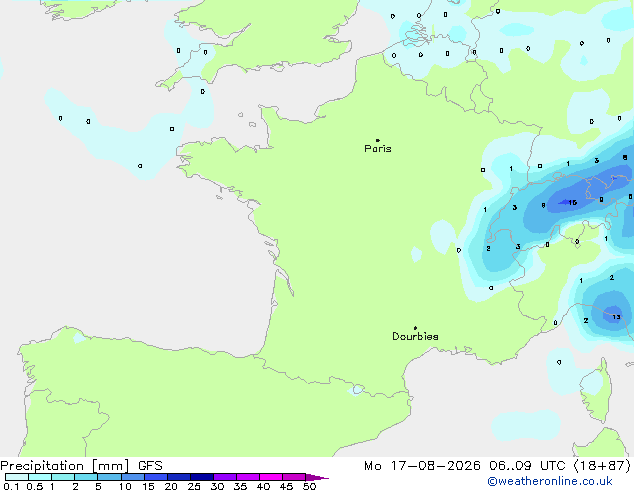Click the legend label 0.5
The width and height of the screenshot is (634, 490).
(35, 486)
